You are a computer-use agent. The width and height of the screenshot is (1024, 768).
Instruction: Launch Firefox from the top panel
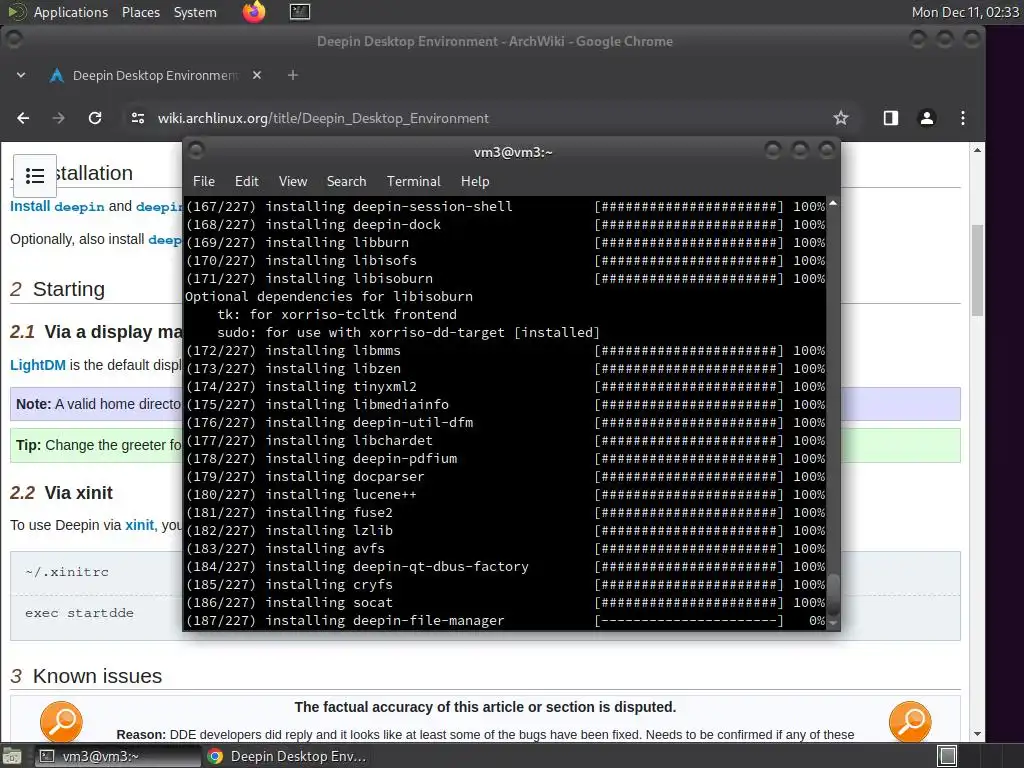click(x=254, y=12)
